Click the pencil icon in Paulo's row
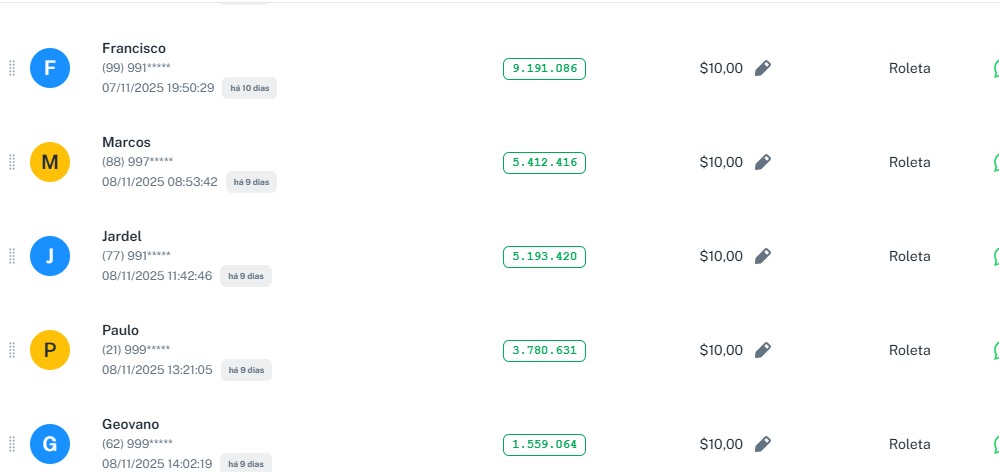This screenshot has height=472, width=999. 763,350
